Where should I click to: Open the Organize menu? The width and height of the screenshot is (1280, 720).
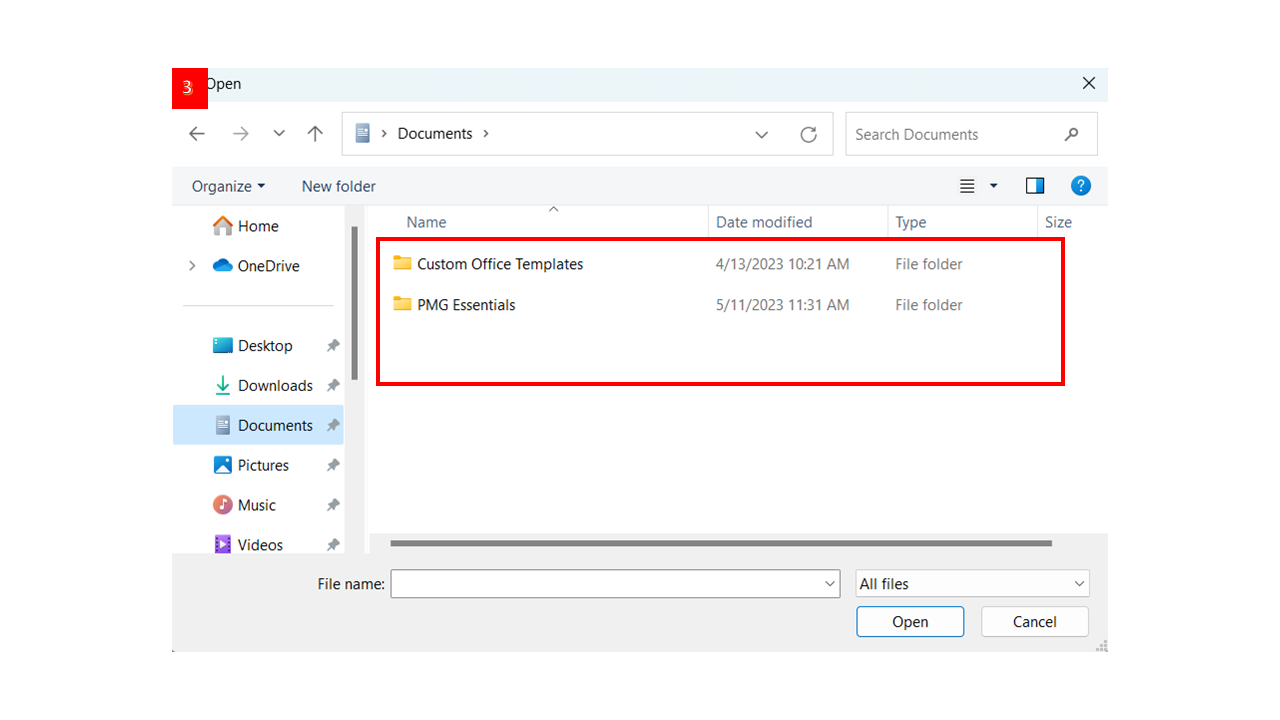(228, 186)
